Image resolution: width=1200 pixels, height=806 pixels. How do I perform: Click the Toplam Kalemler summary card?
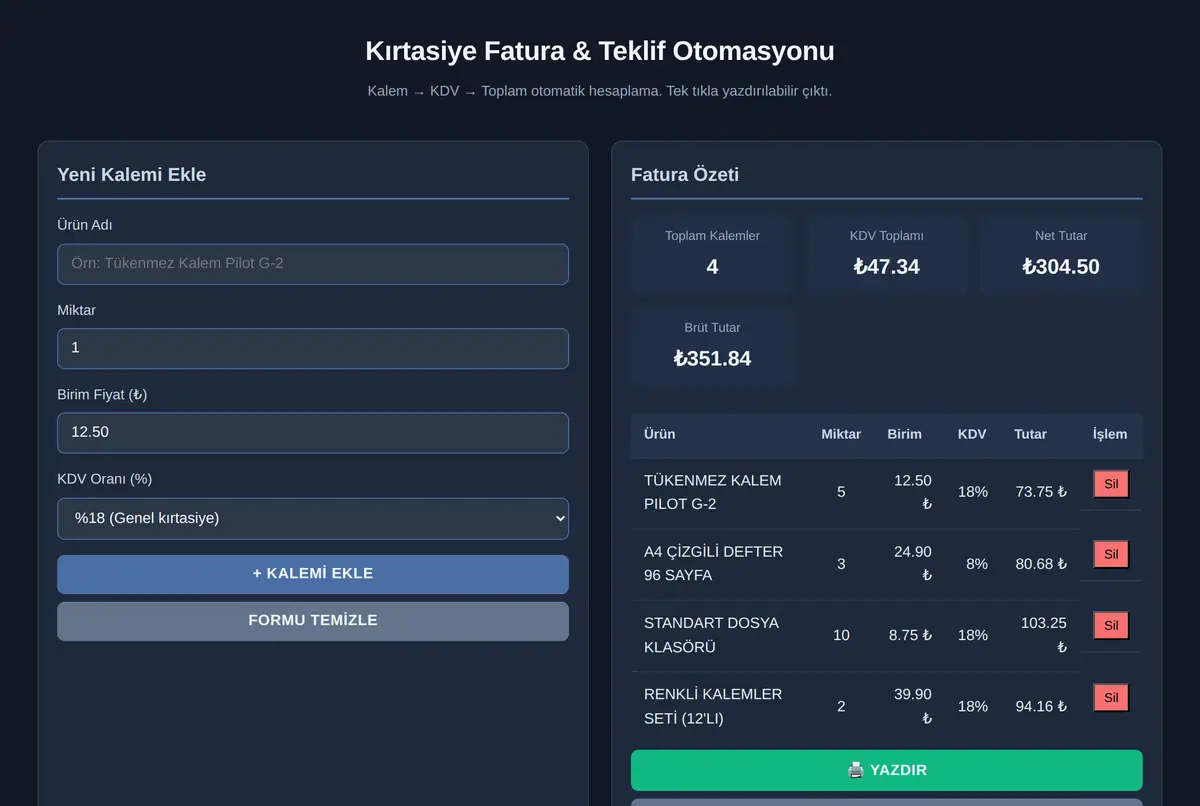(x=712, y=254)
